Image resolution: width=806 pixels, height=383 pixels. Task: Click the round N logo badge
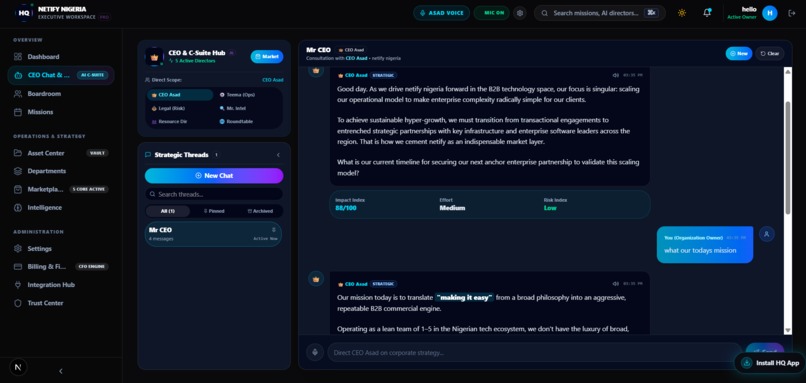19,367
